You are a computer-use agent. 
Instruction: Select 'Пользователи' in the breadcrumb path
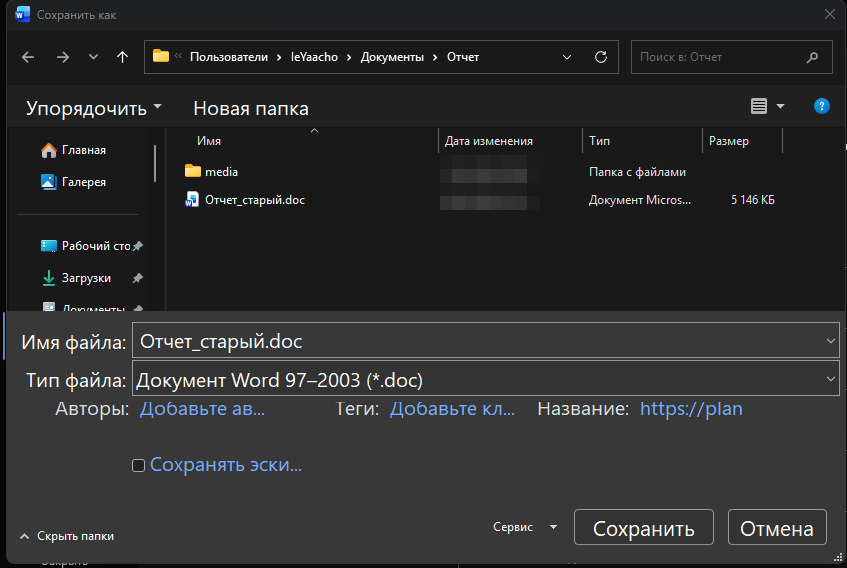click(229, 57)
